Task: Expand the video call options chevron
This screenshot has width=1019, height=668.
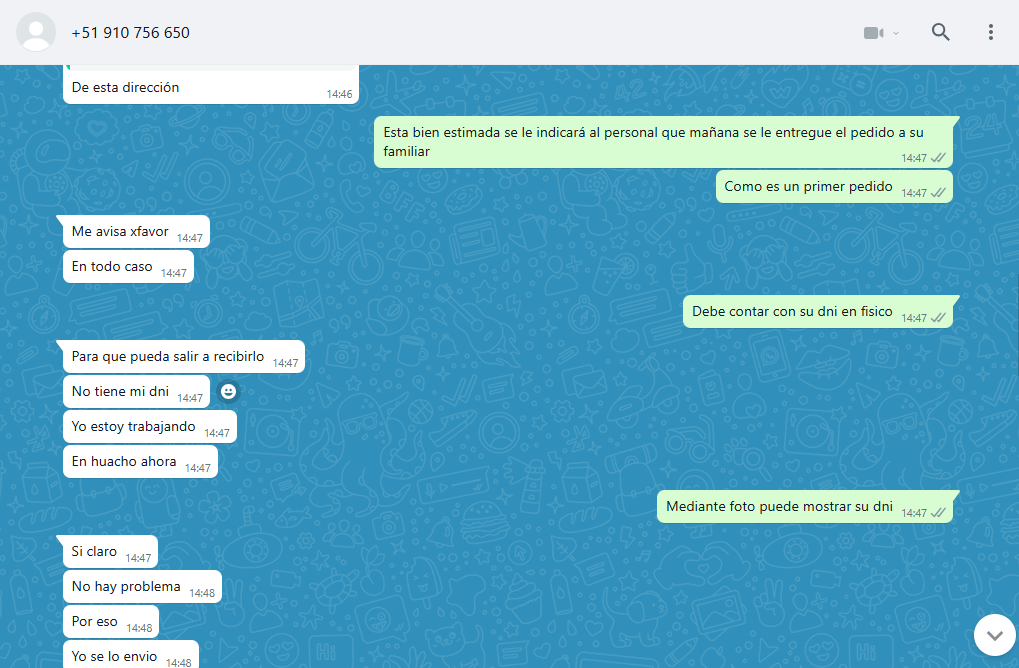Action: tap(896, 33)
